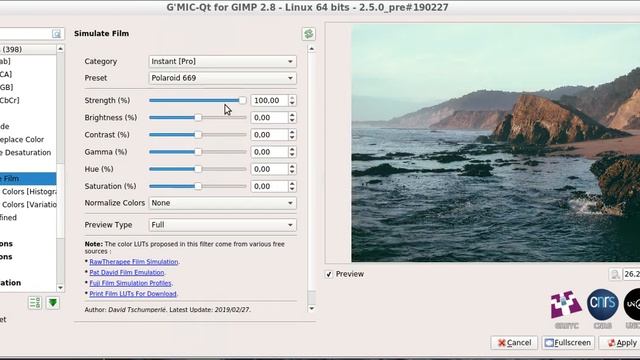Image resolution: width=640 pixels, height=360 pixels.
Task: Click the Gamma slider handle
Action: (198, 152)
